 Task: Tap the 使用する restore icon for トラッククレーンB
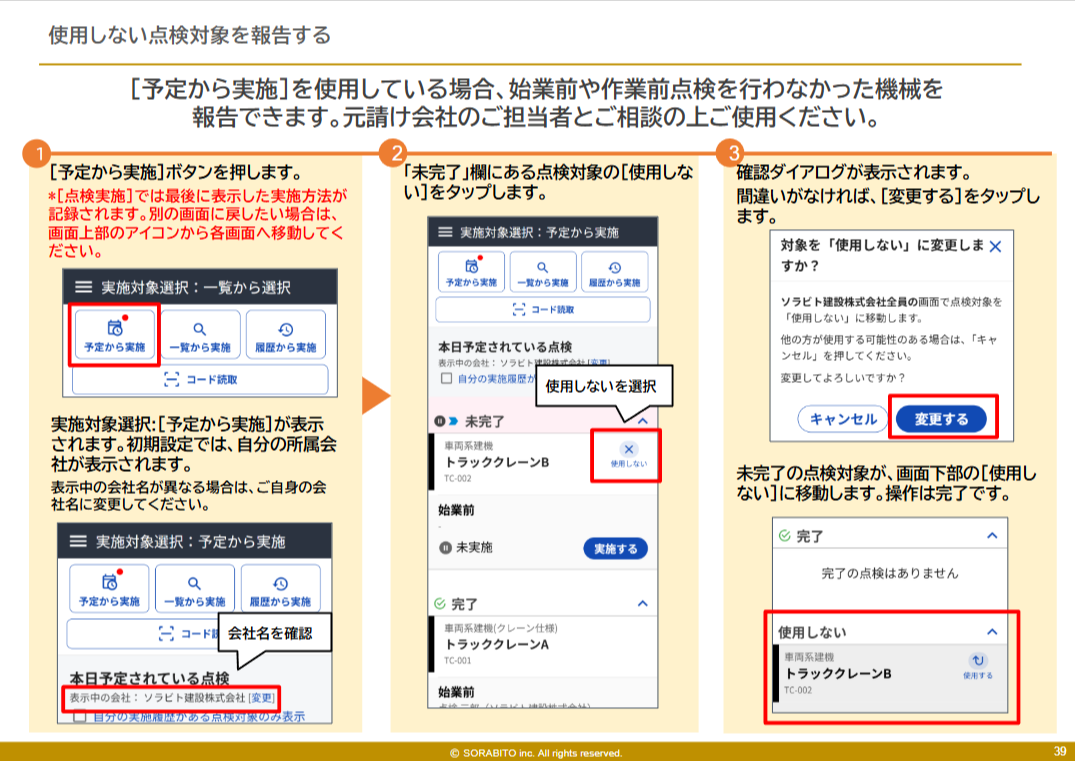pos(977,660)
